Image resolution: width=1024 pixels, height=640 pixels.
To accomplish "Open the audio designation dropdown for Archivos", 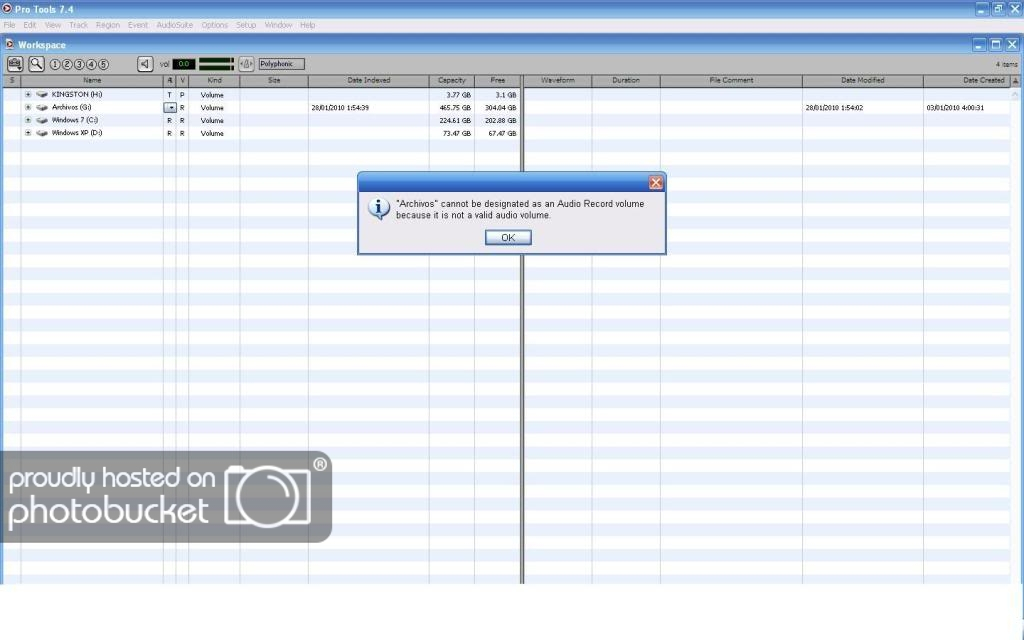I will pos(170,107).
